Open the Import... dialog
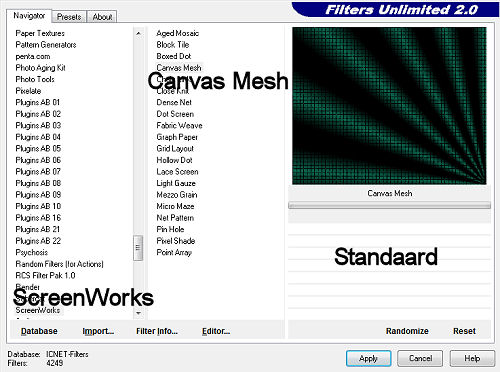The width and height of the screenshot is (500, 372). tap(98, 331)
